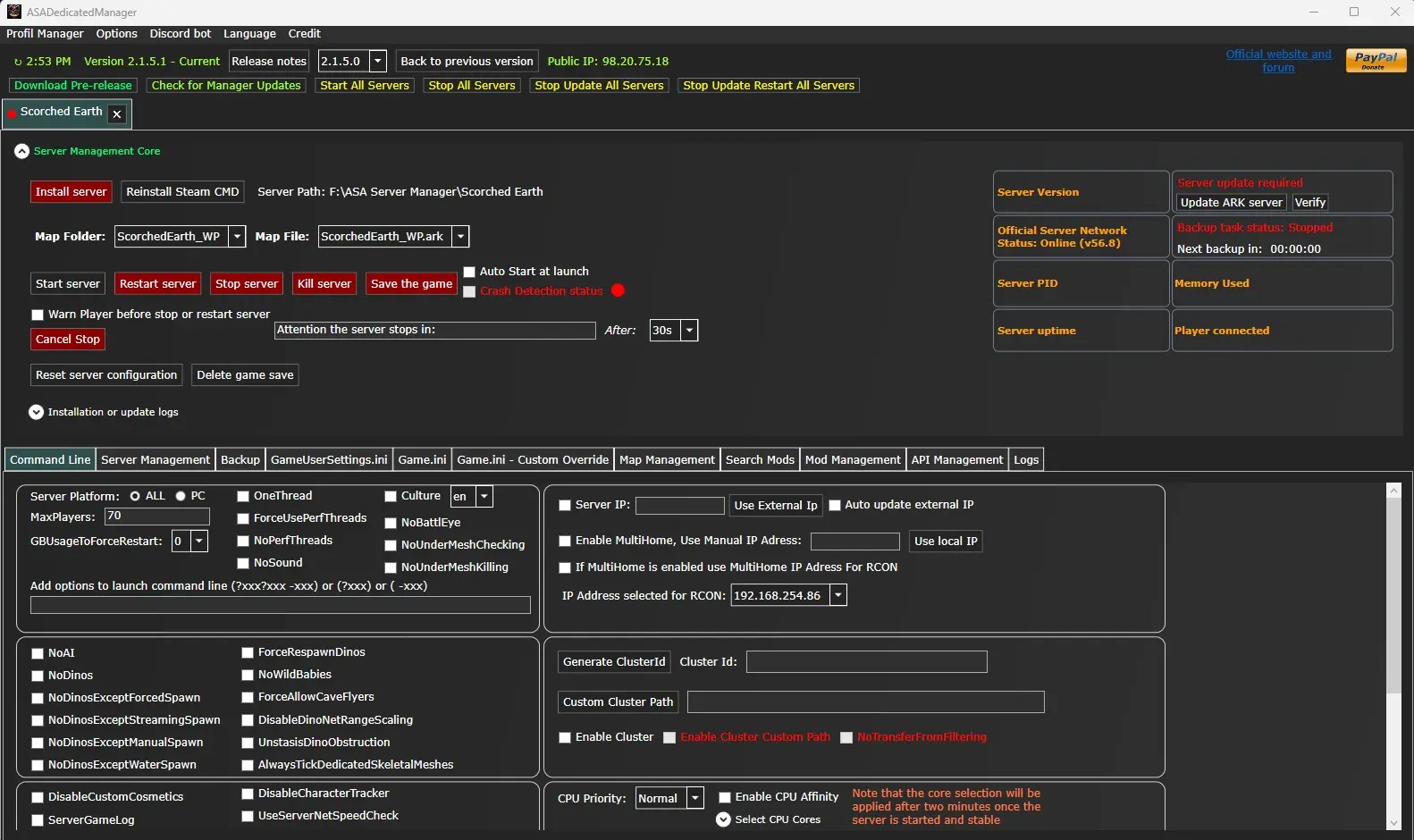Check Auto update external IP
The width and height of the screenshot is (1414, 840).
(835, 505)
